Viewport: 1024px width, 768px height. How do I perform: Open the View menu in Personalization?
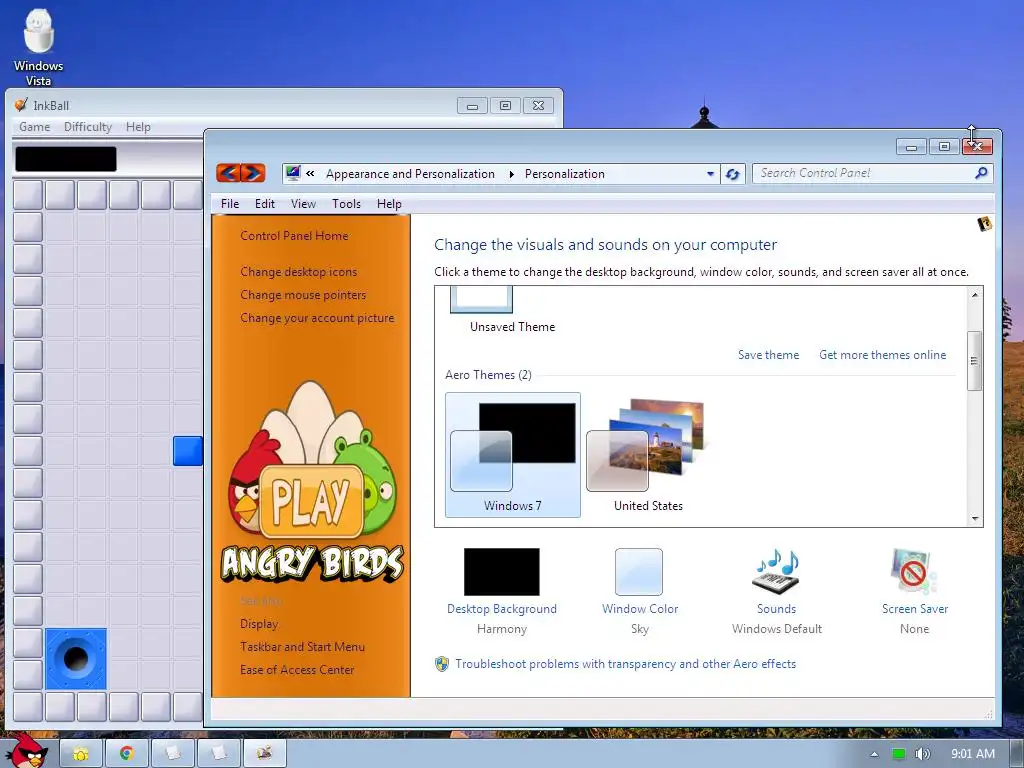click(x=303, y=204)
